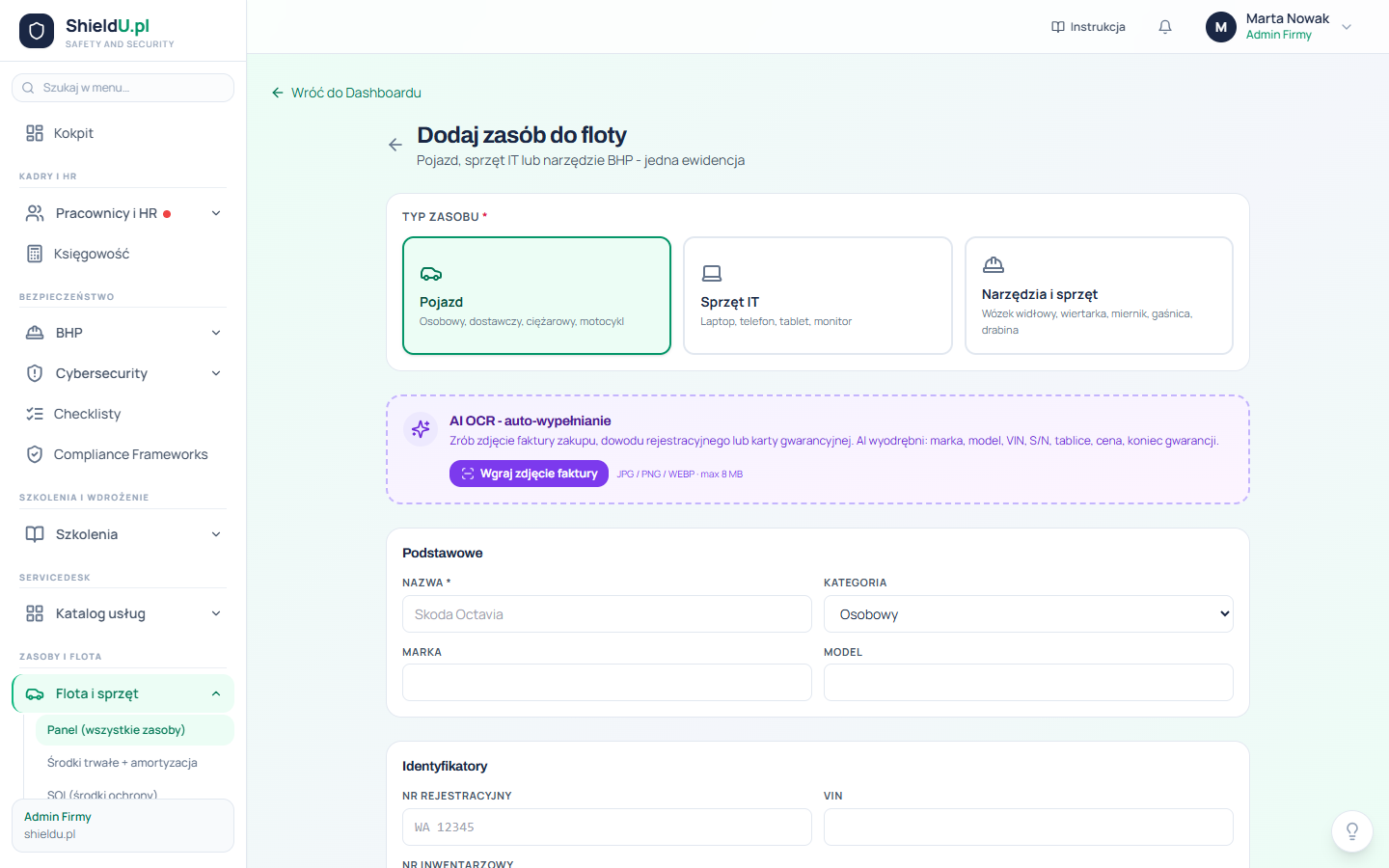Collapse the Flota i sprzęt section
Screen dimensions: 1389x868
click(123, 693)
